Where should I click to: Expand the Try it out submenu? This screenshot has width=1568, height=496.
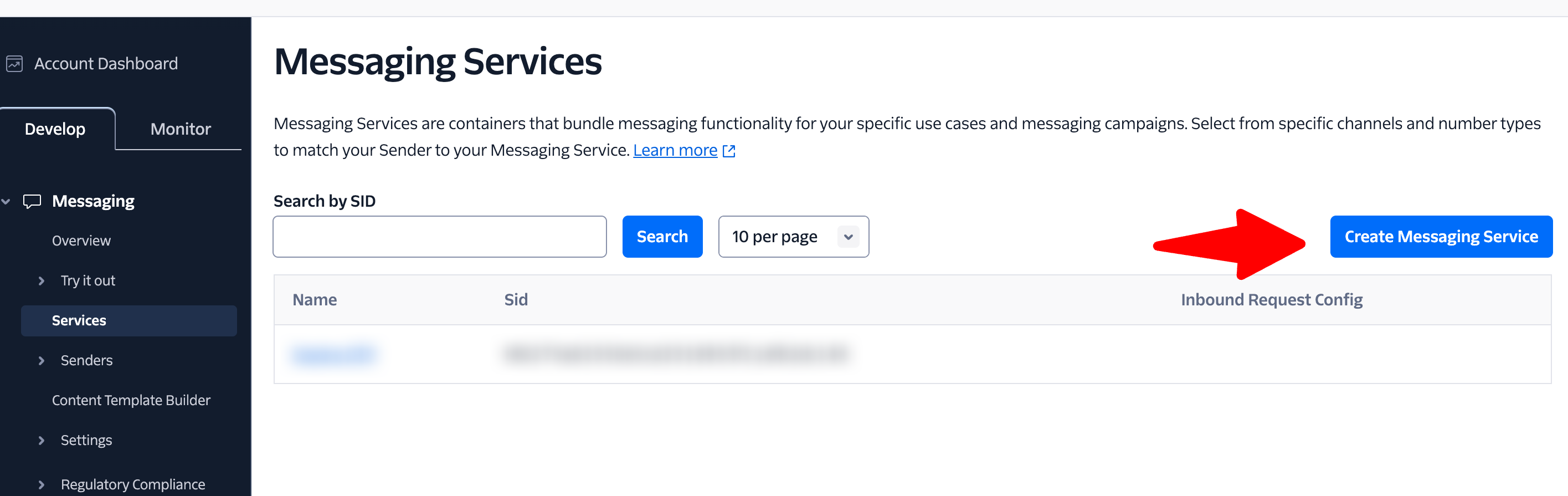(x=42, y=281)
